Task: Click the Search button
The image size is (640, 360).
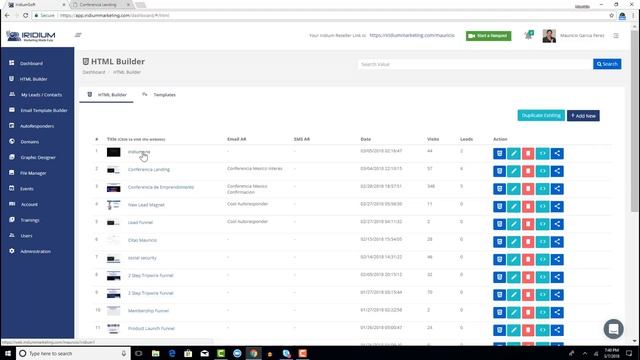Action: tap(607, 64)
